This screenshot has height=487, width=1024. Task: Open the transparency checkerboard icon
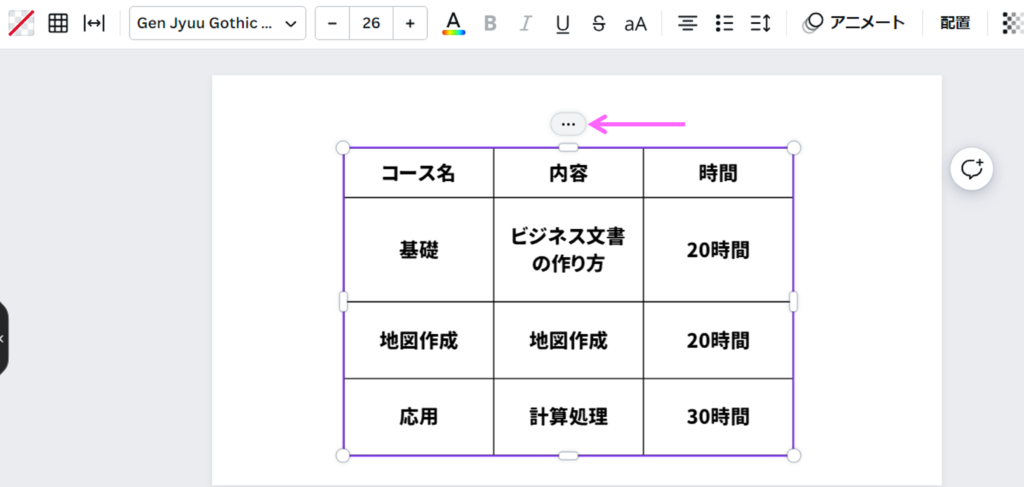pyautogui.click(x=1012, y=23)
